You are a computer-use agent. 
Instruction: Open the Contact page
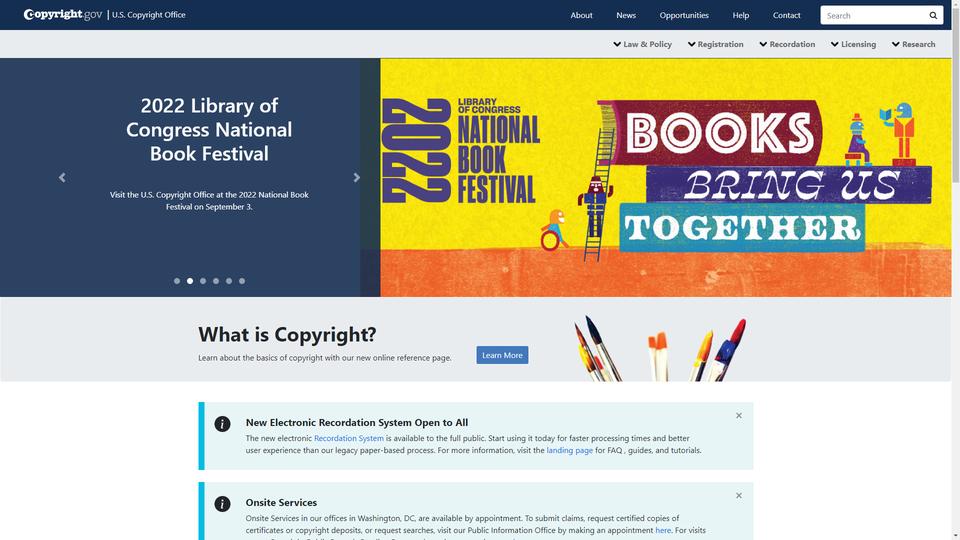[x=786, y=15]
